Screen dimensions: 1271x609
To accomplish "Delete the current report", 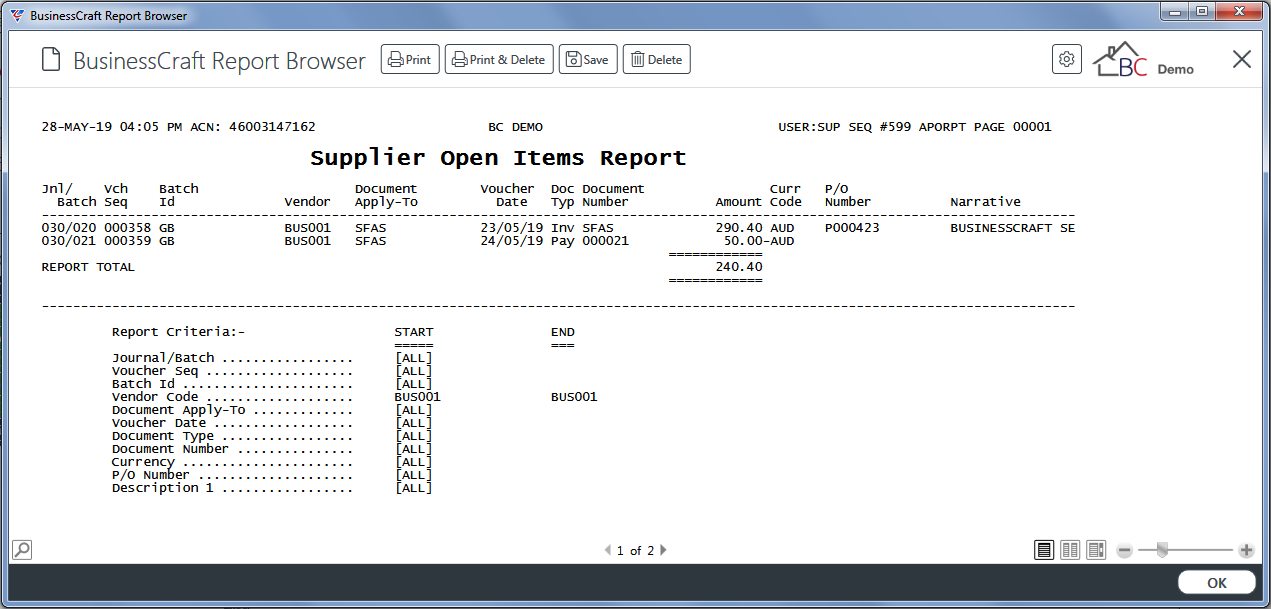I will tap(657, 60).
